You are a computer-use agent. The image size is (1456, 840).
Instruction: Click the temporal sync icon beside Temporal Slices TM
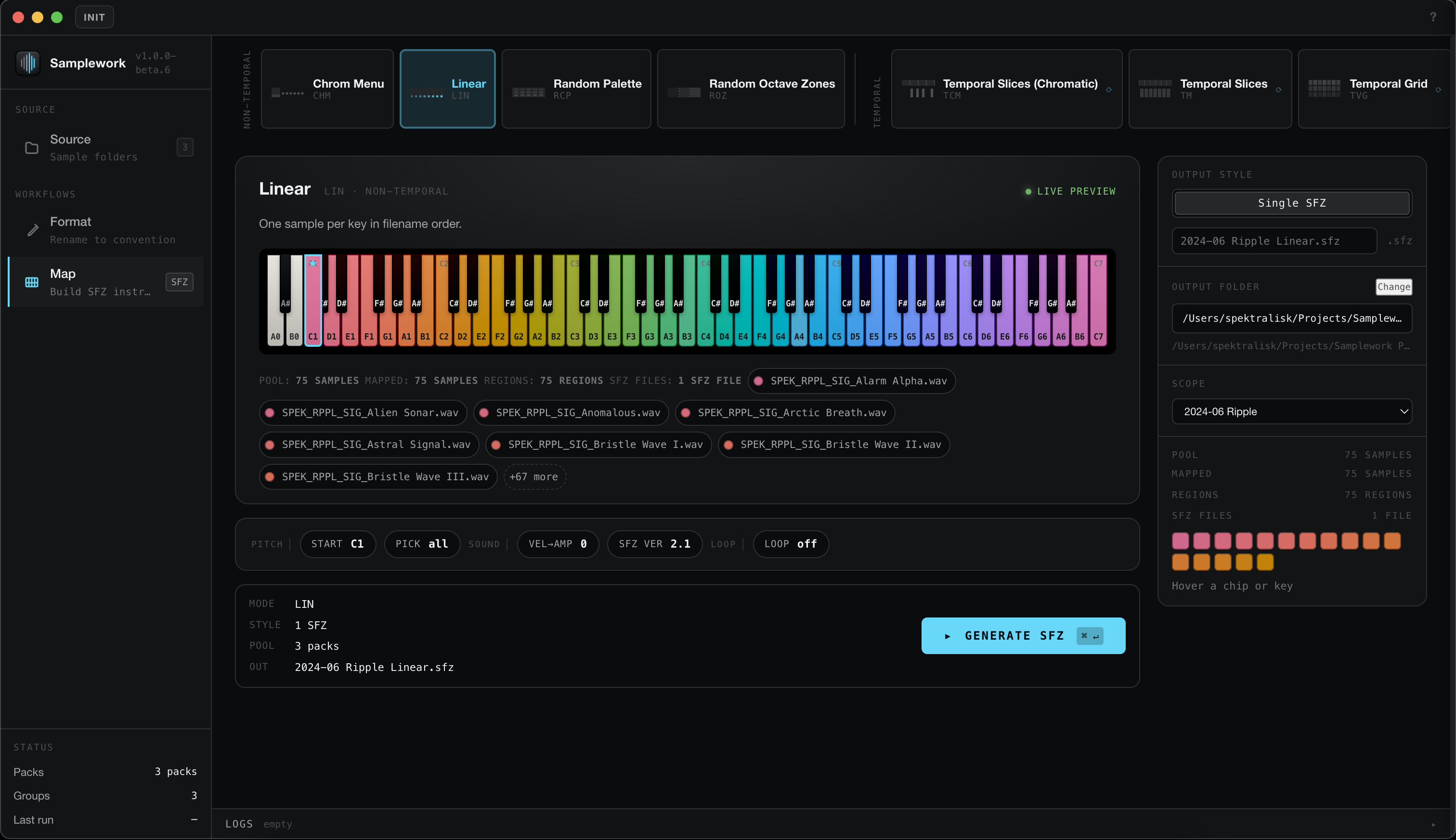tap(1278, 90)
